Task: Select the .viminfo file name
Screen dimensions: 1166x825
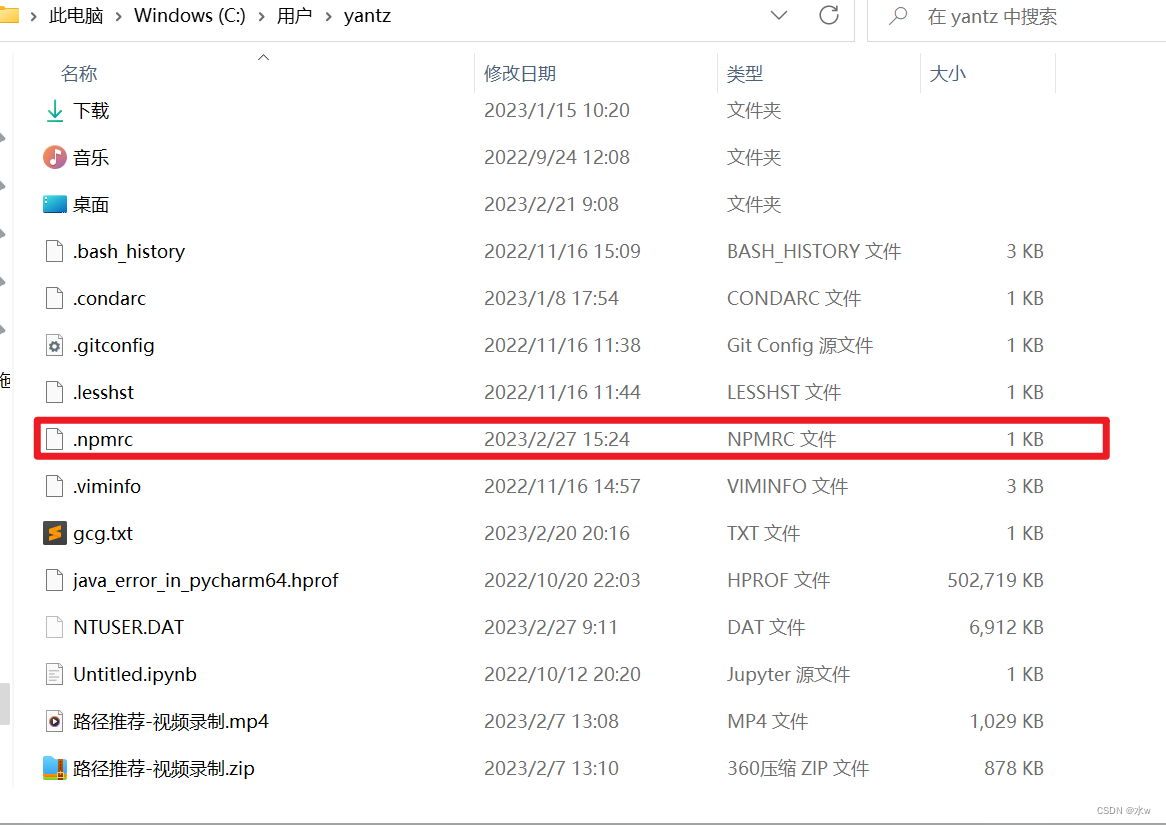Action: click(x=107, y=487)
